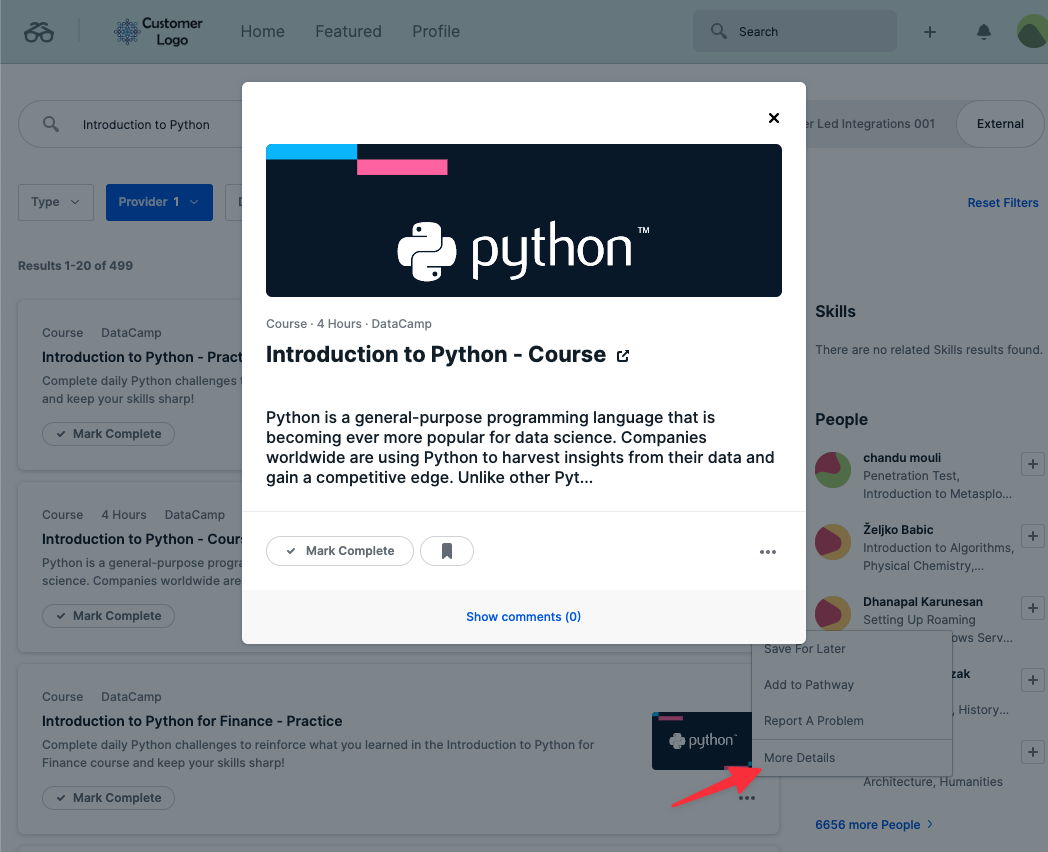Open Željko Babic's profile name link
This screenshot has height=852, width=1048.
coord(898,529)
